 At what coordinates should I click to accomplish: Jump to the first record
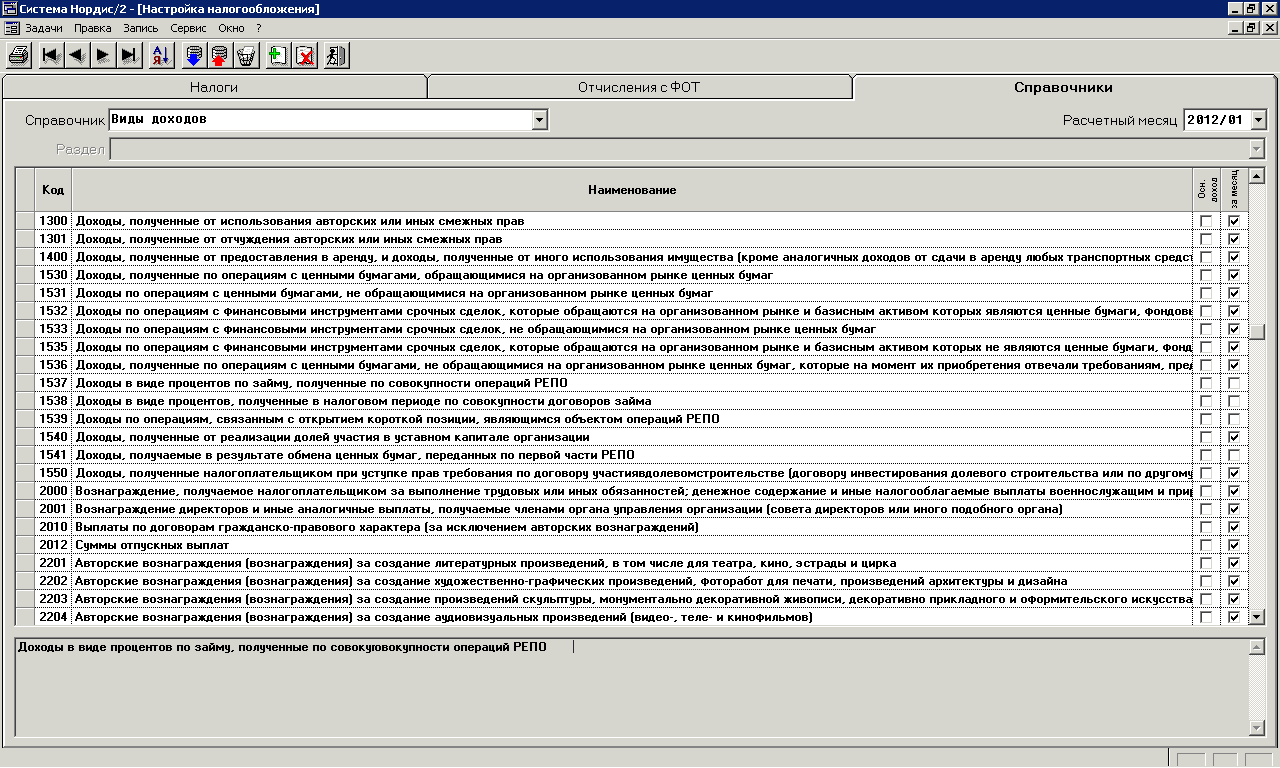(x=50, y=55)
